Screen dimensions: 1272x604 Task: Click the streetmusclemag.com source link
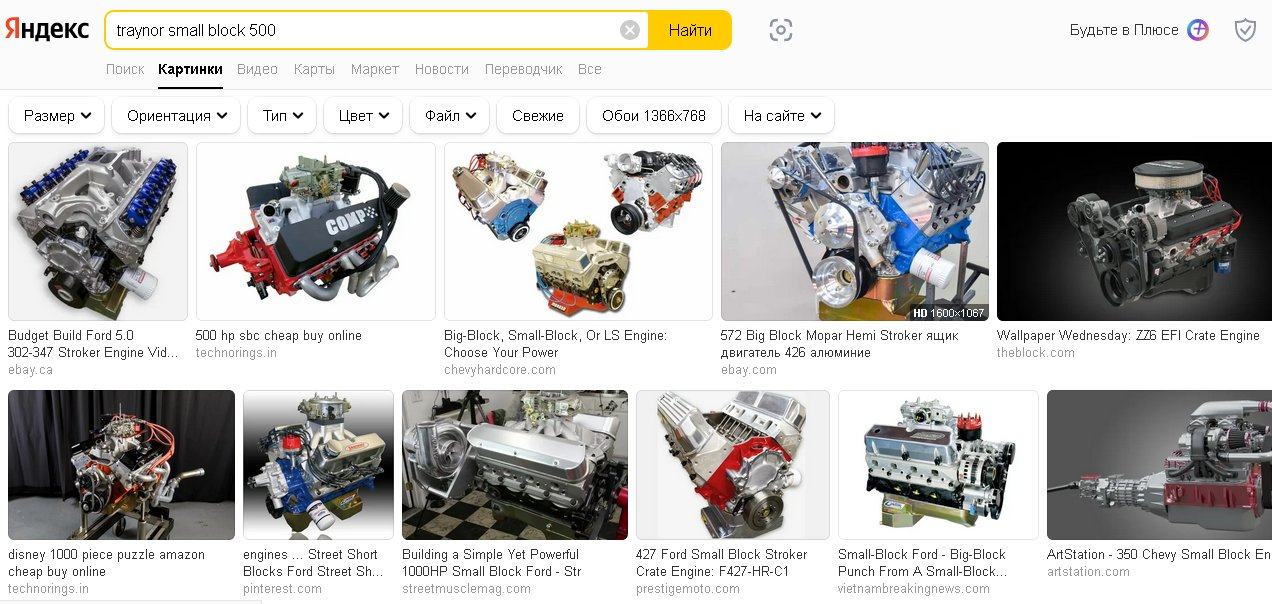pyautogui.click(x=466, y=589)
